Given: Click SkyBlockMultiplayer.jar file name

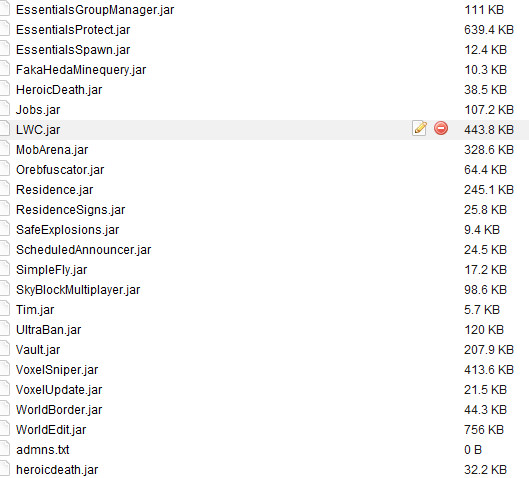Looking at the screenshot, I should click(x=78, y=290).
